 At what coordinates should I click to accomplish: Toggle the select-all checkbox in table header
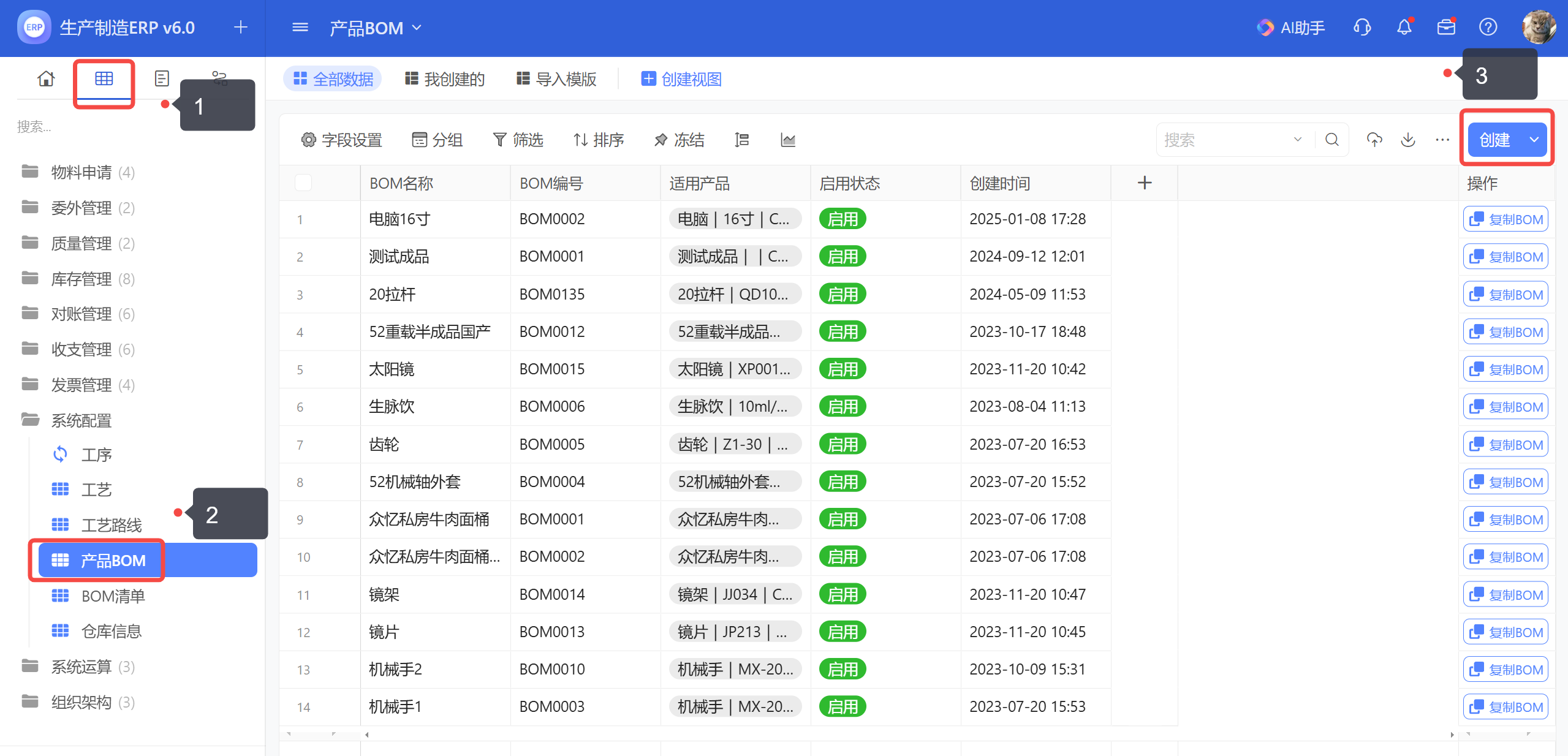303,183
